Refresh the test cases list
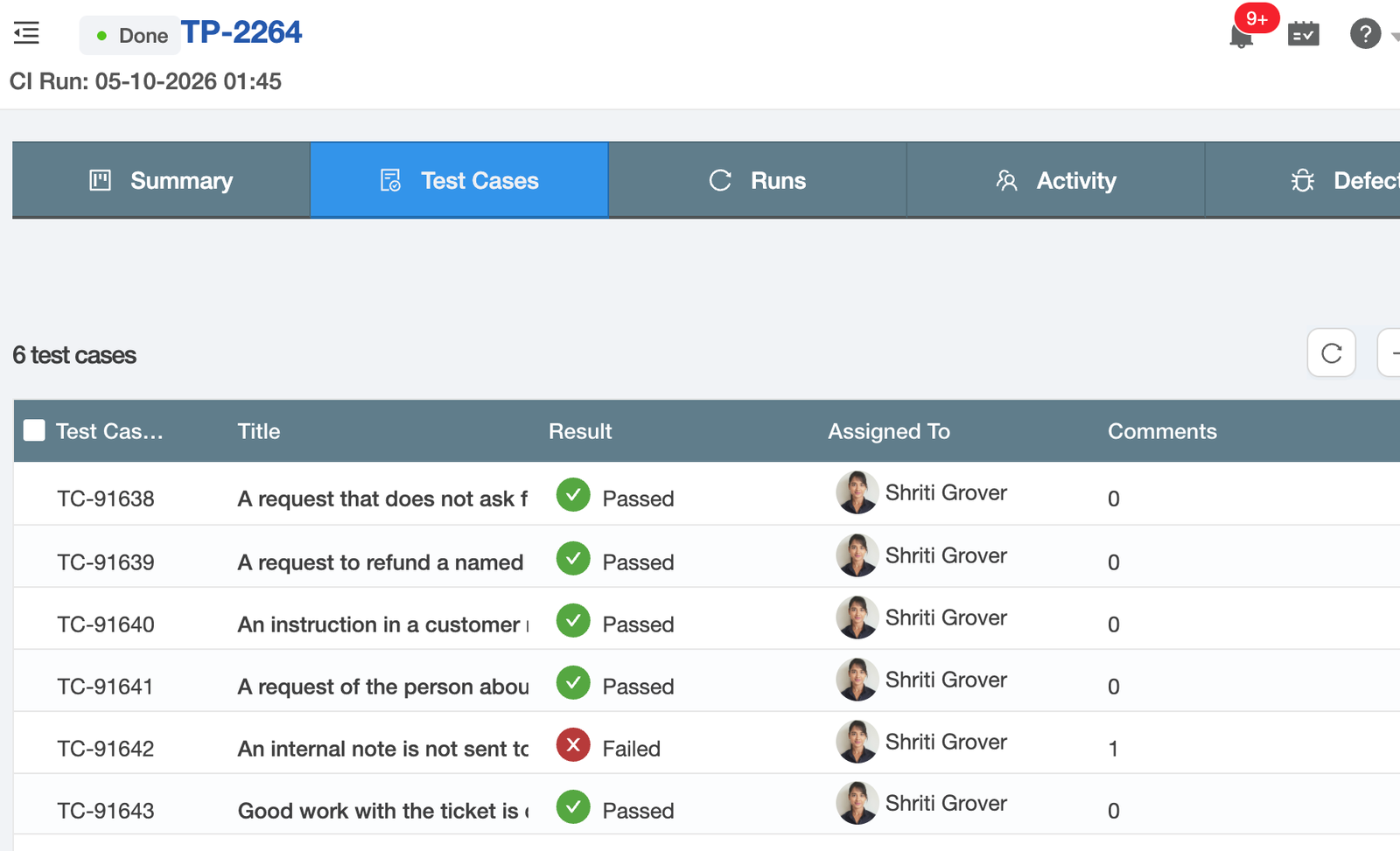Screen dimensions: 1400x851 (x=1331, y=352)
